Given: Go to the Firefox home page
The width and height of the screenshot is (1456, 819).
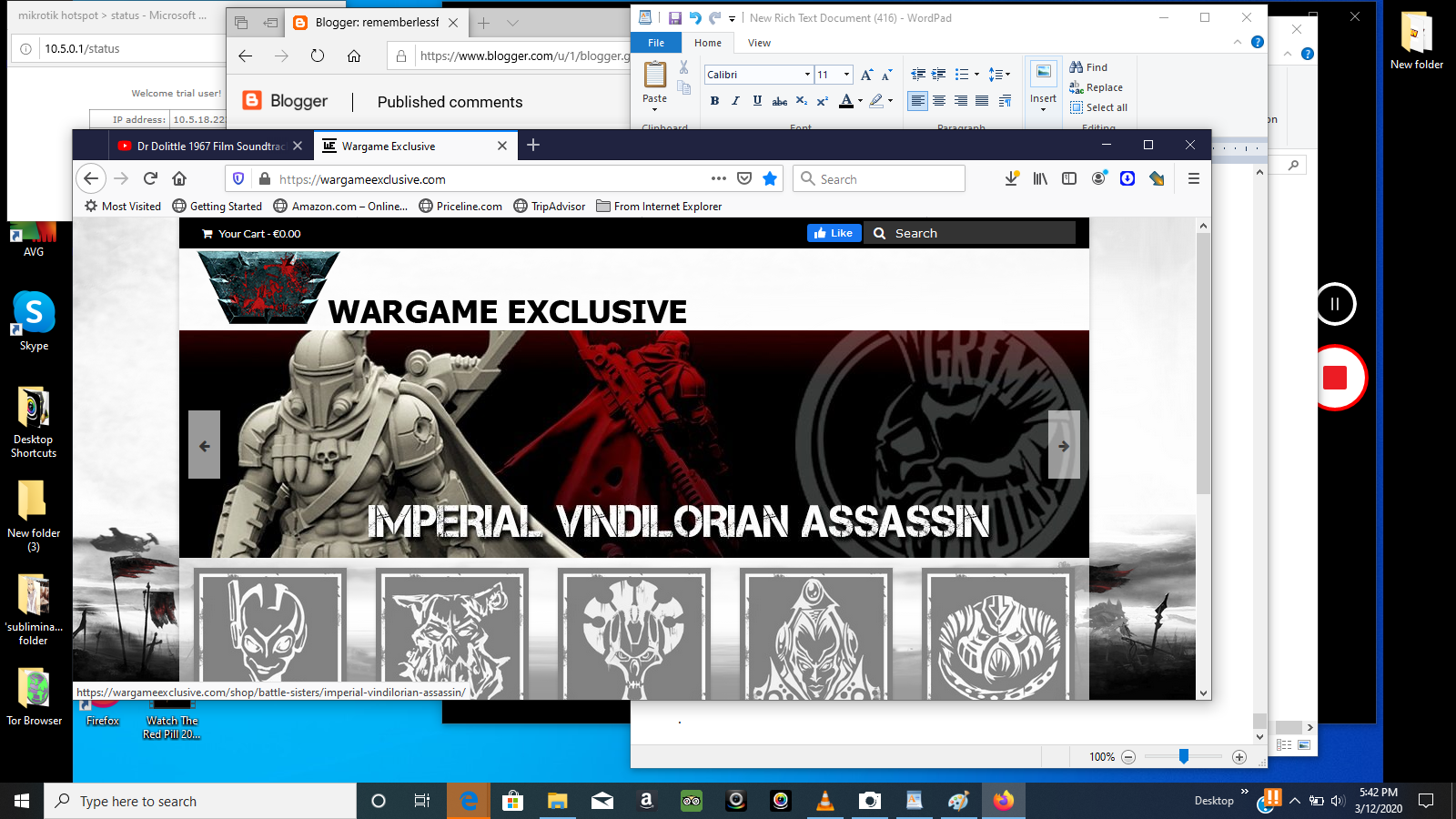Looking at the screenshot, I should [179, 178].
